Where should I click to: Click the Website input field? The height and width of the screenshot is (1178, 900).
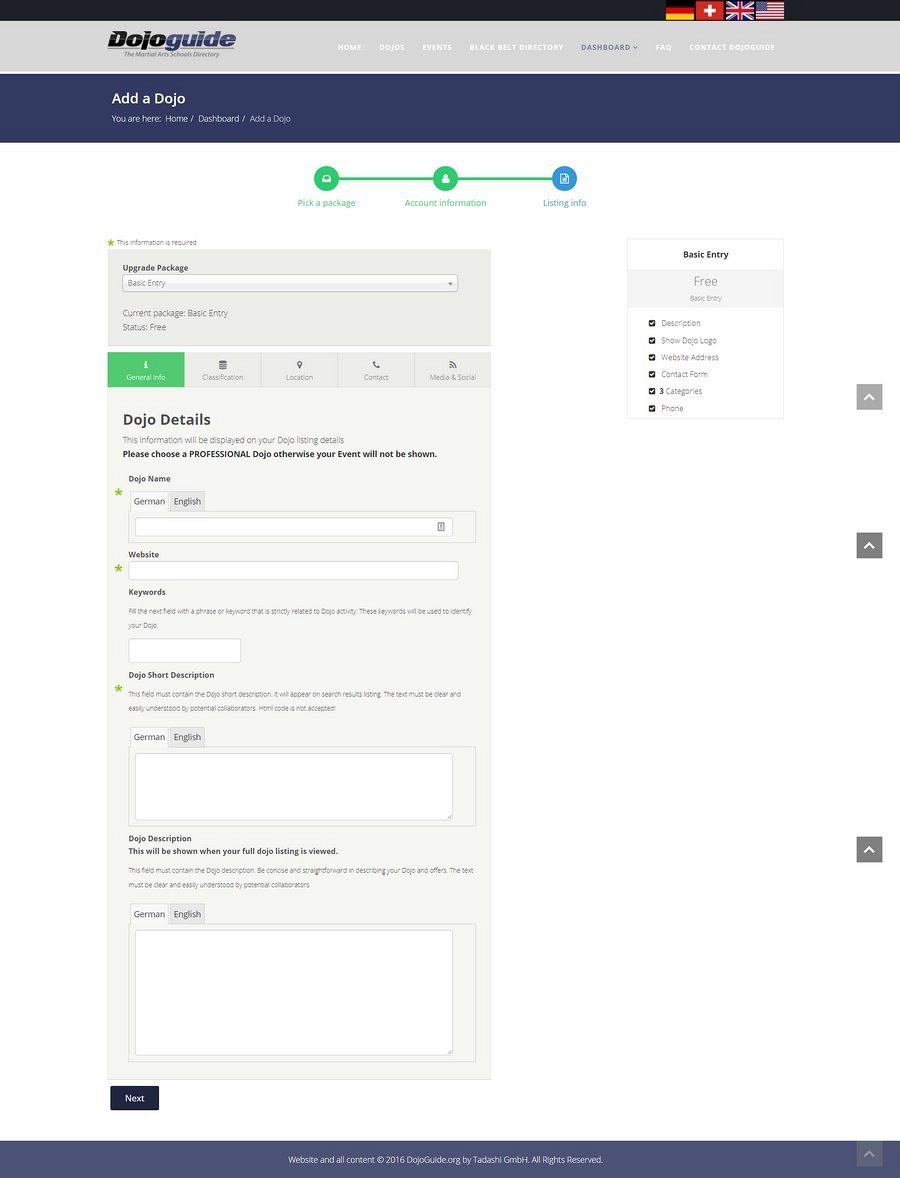(x=293, y=570)
